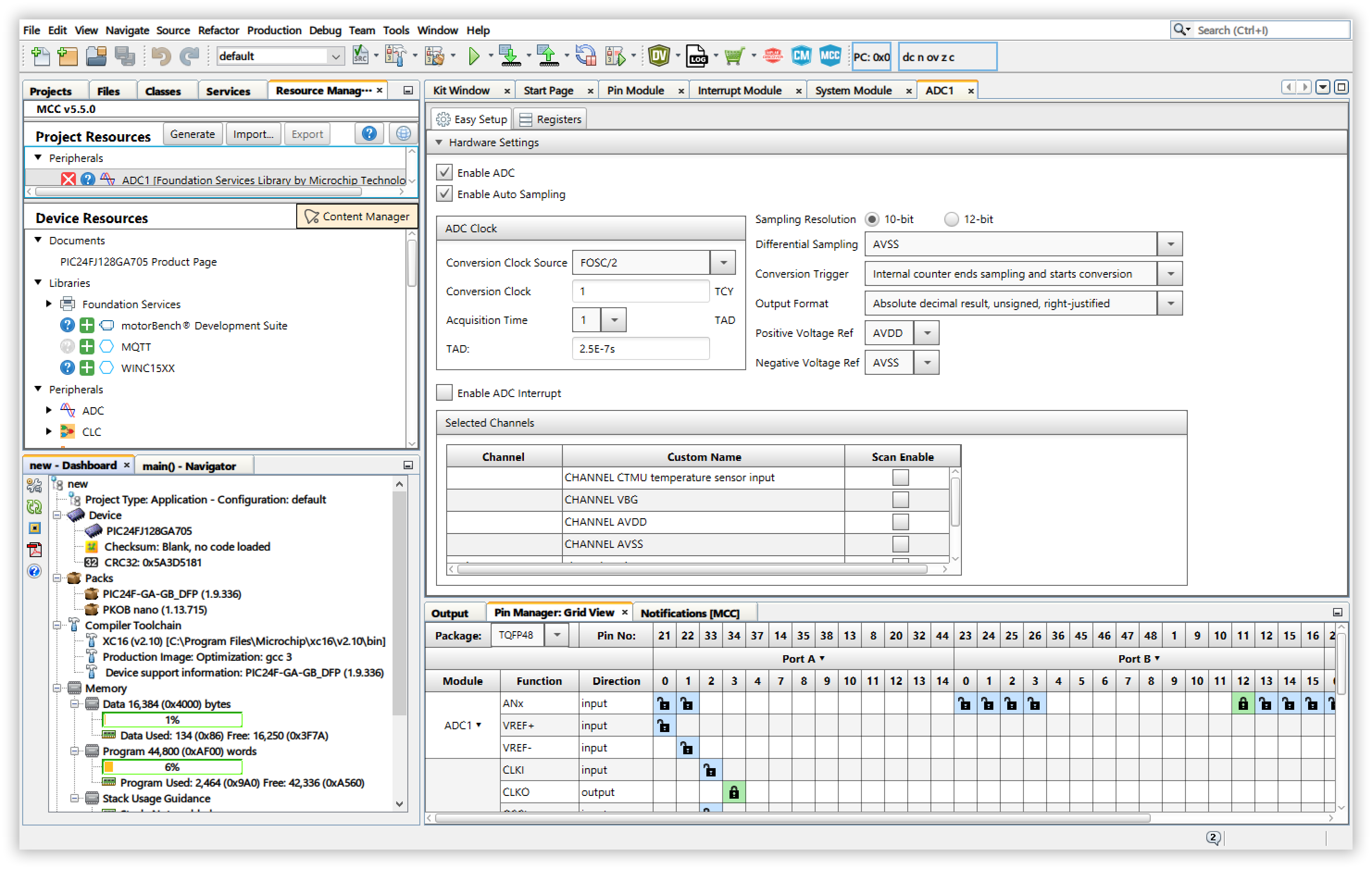1372x869 pixels.
Task: Switch to the Registers tab
Action: 550,119
